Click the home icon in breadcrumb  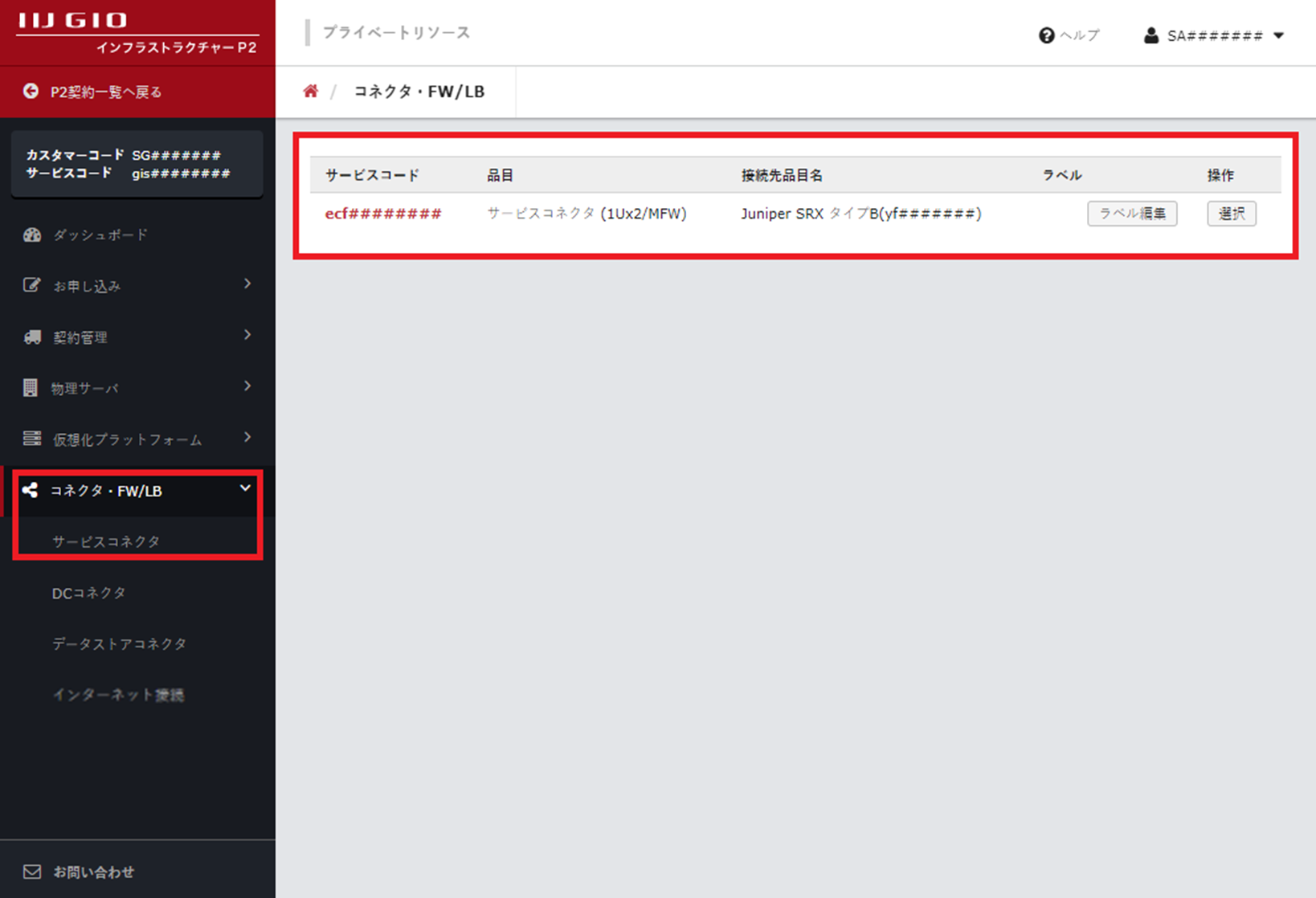pyautogui.click(x=310, y=91)
